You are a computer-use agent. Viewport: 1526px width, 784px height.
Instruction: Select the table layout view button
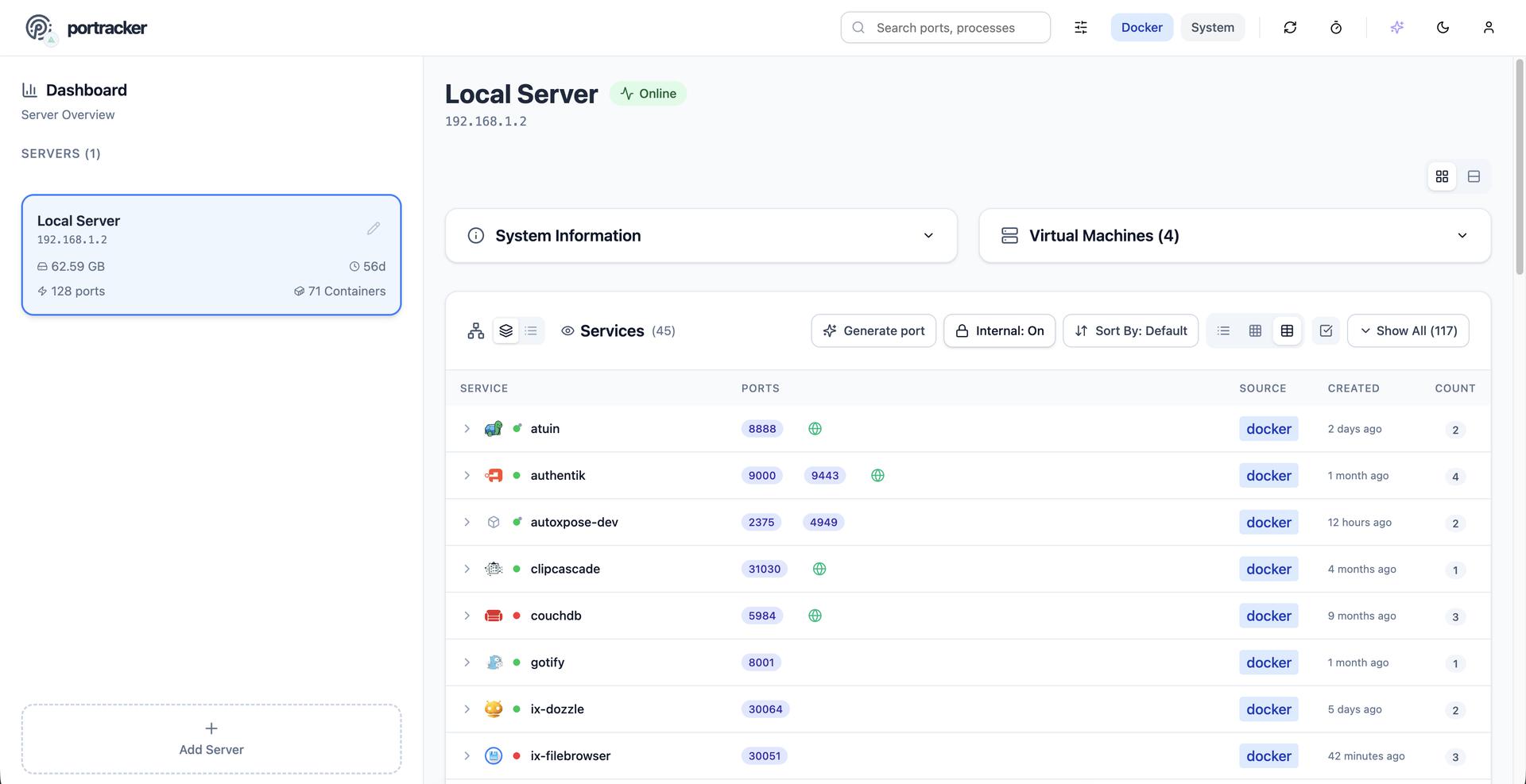click(1287, 331)
